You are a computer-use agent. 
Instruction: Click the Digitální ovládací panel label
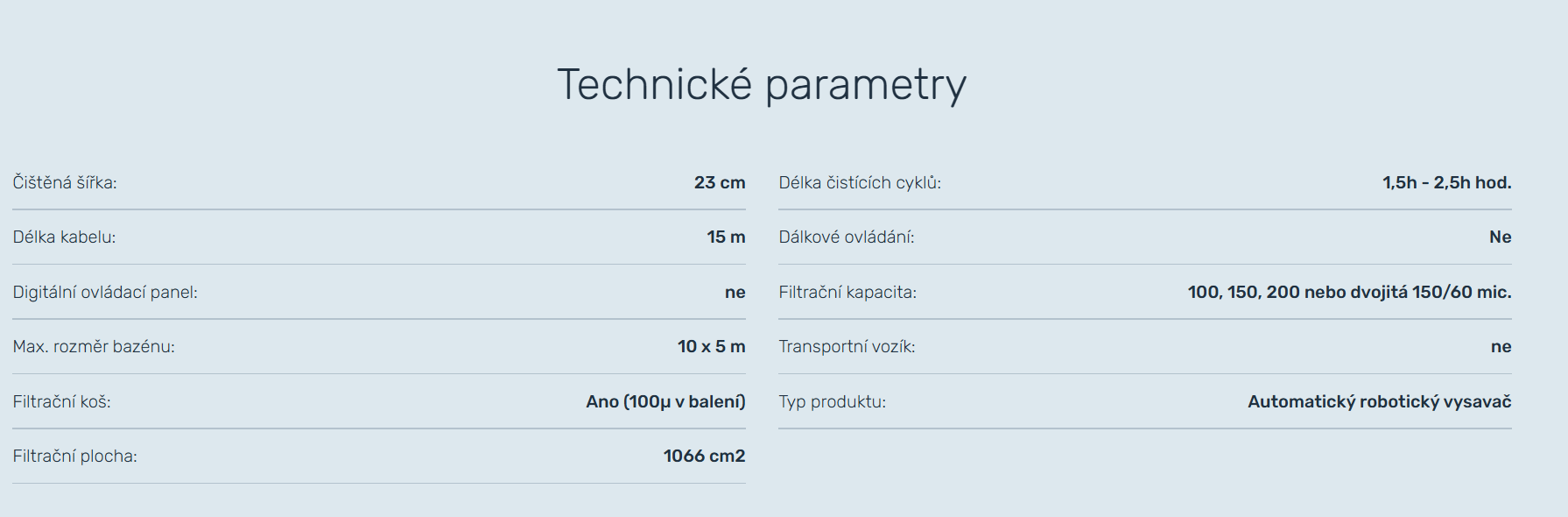[x=105, y=292]
